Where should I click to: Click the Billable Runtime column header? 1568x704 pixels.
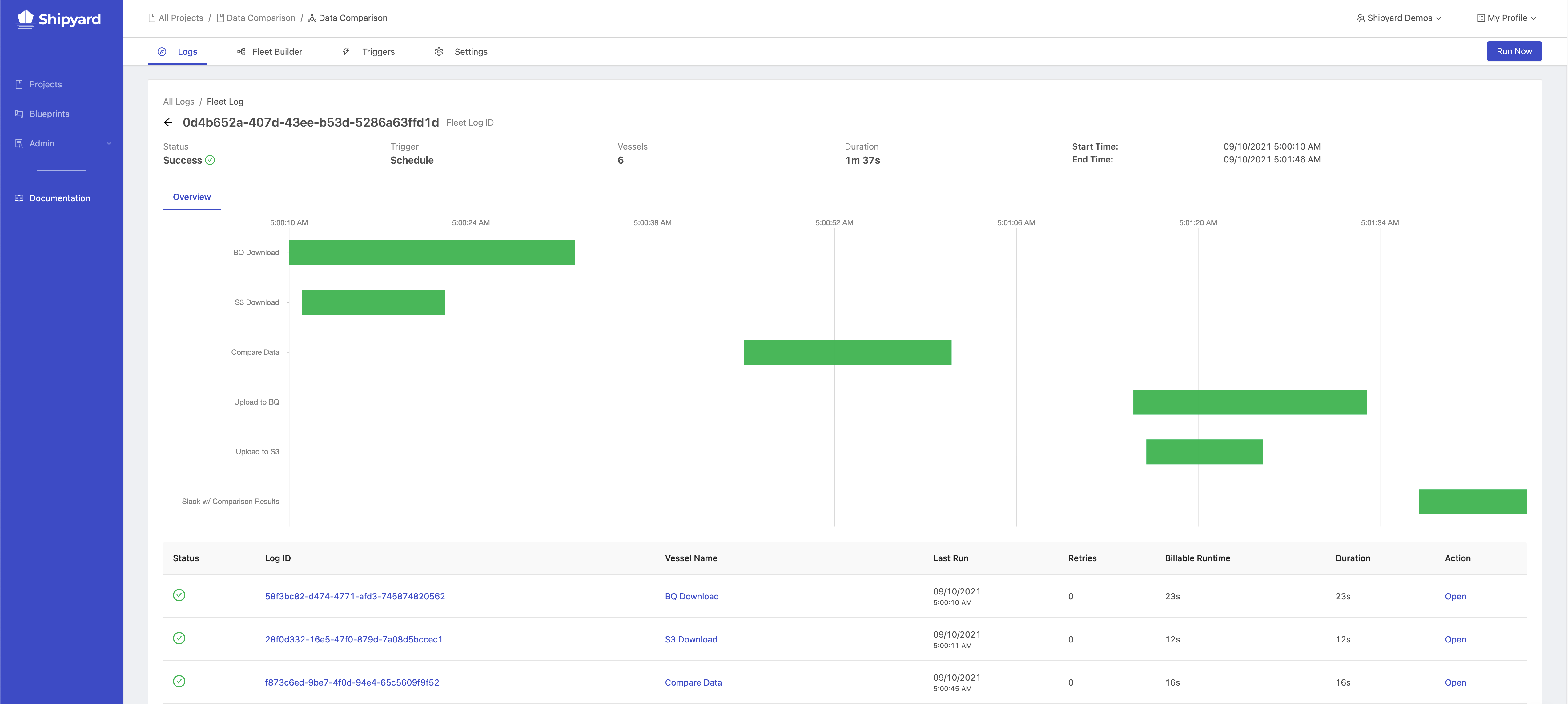click(1197, 558)
